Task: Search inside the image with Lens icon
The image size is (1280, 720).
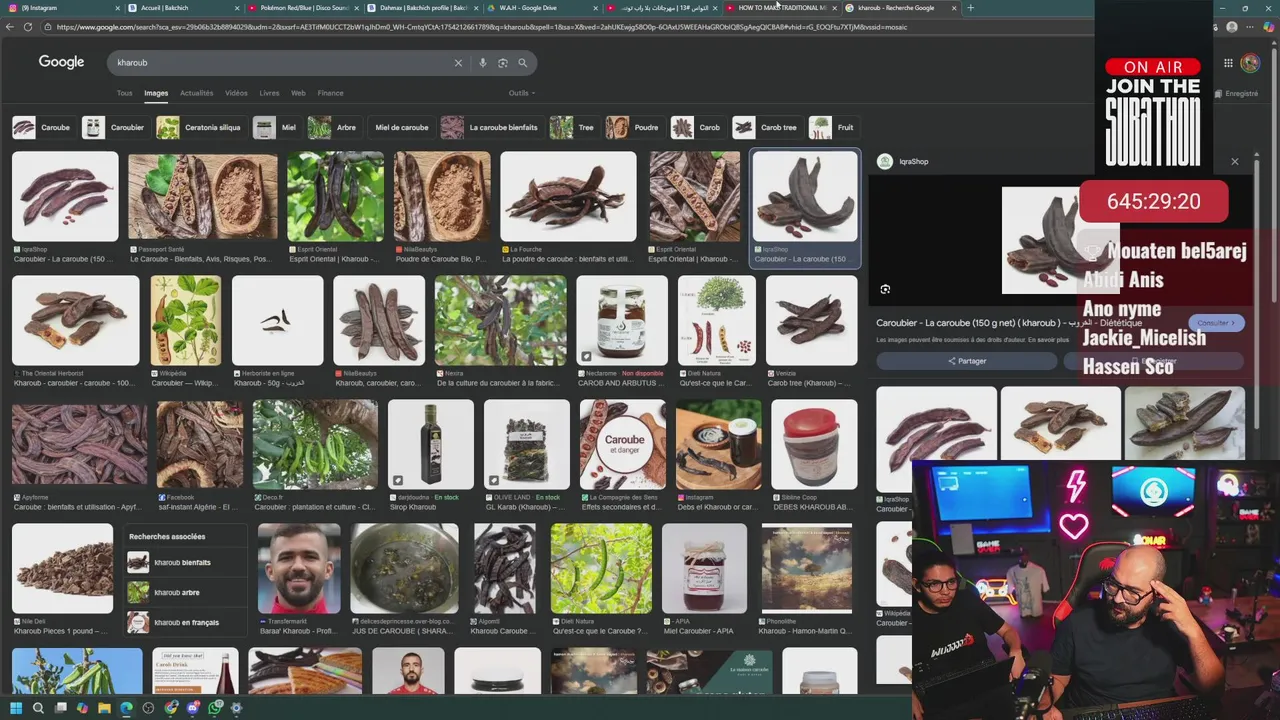Action: [x=885, y=289]
